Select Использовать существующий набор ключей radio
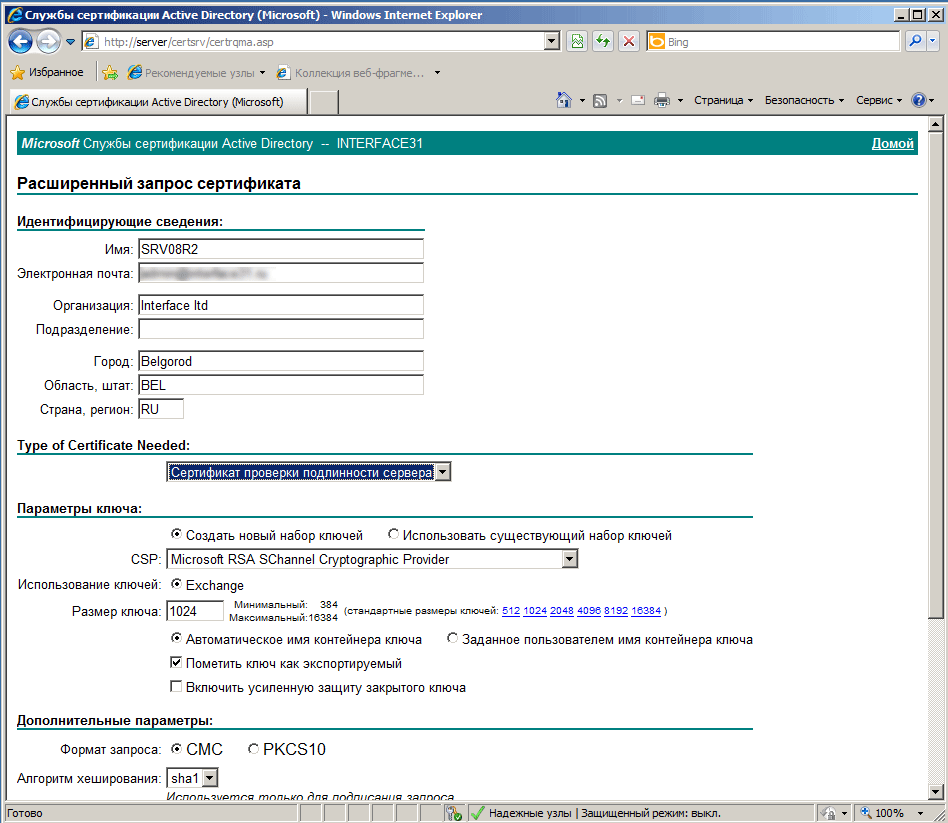Viewport: 948px width, 823px height. (x=394, y=534)
